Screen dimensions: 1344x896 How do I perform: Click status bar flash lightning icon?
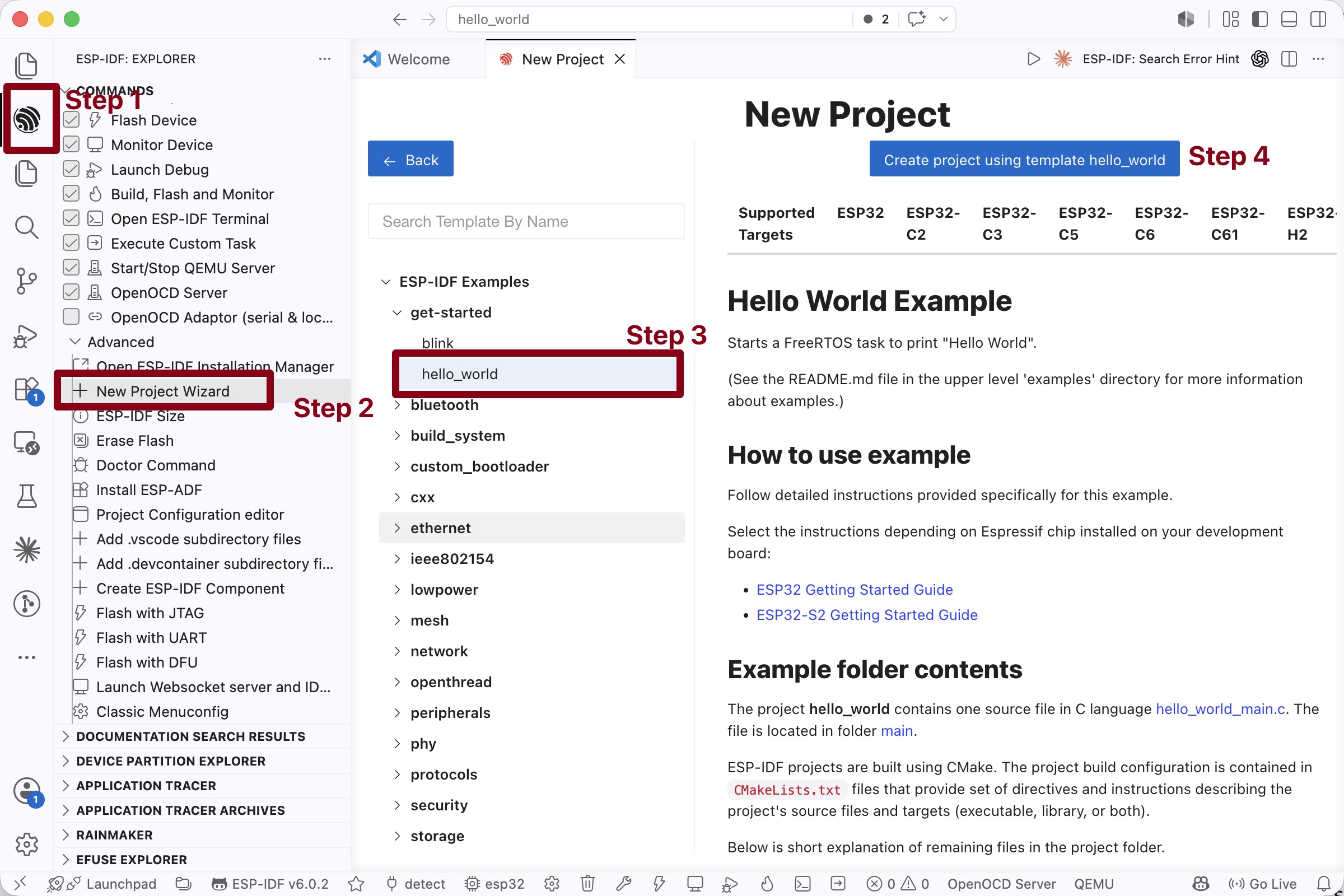659,884
